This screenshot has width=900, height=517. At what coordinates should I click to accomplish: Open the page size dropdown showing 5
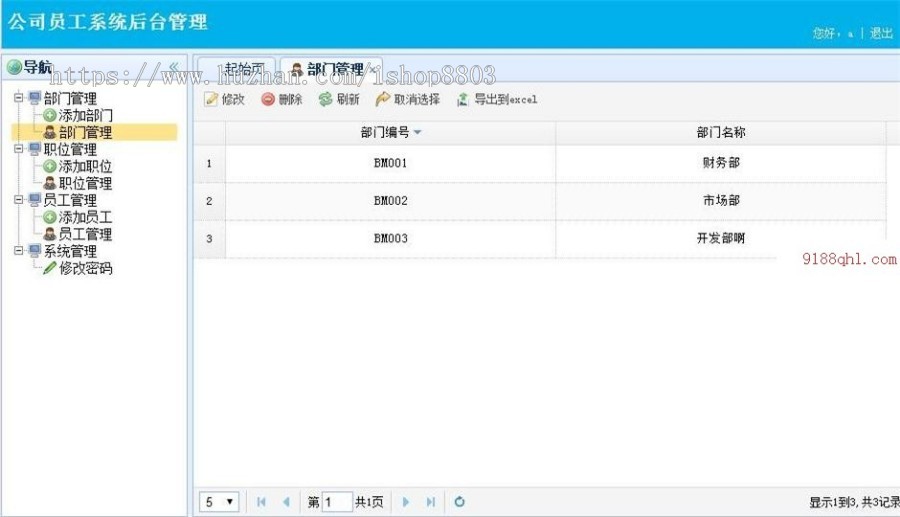[x=219, y=502]
